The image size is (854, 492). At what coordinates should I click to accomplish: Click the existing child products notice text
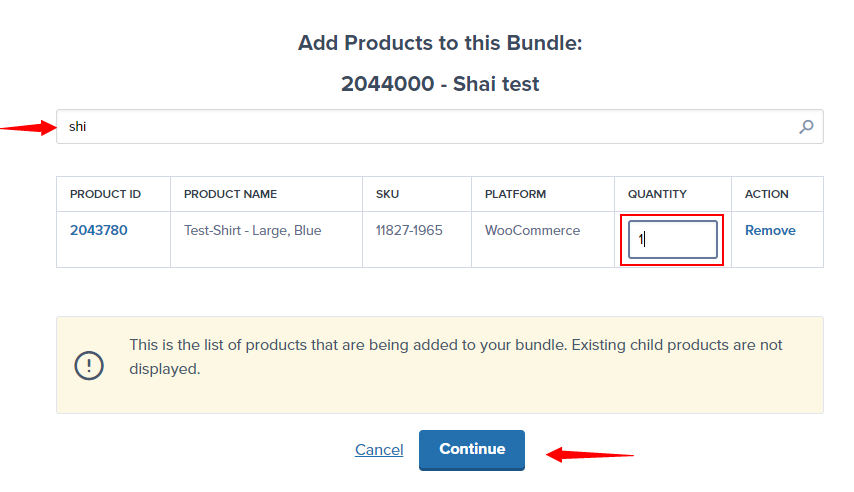coord(456,356)
